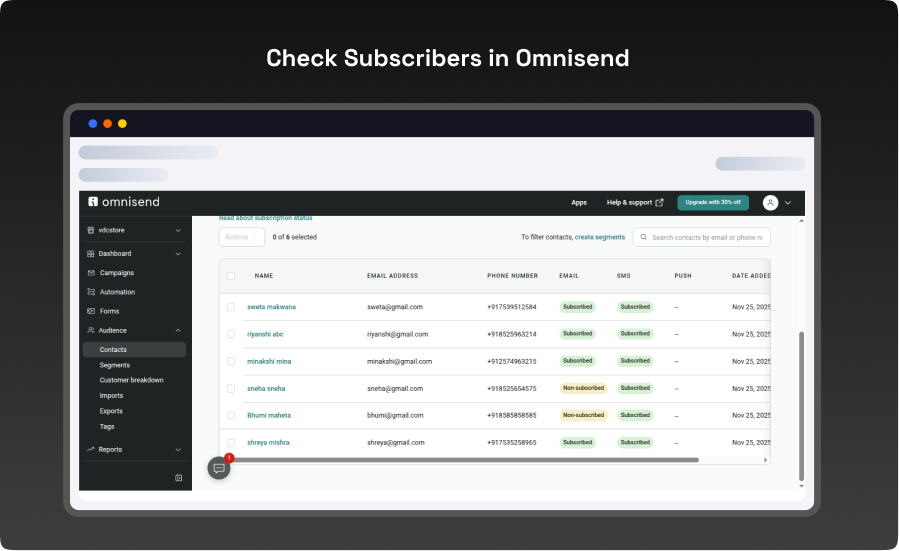The width and height of the screenshot is (899, 551).
Task: Open the create segments link
Action: click(x=599, y=237)
